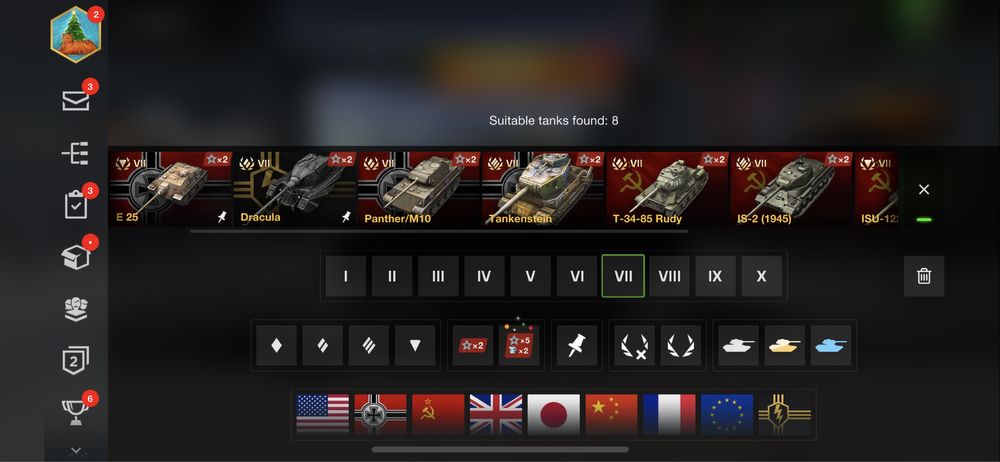Screen dimensions: 1000x462
Task: Open the tech tree icon
Action: click(75, 153)
